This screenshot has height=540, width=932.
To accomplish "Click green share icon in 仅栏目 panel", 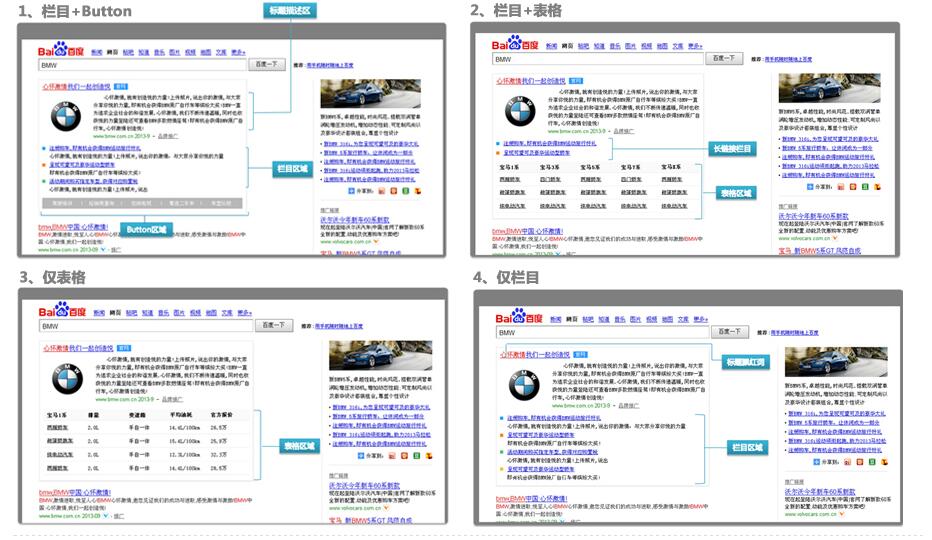I will point(872,461).
